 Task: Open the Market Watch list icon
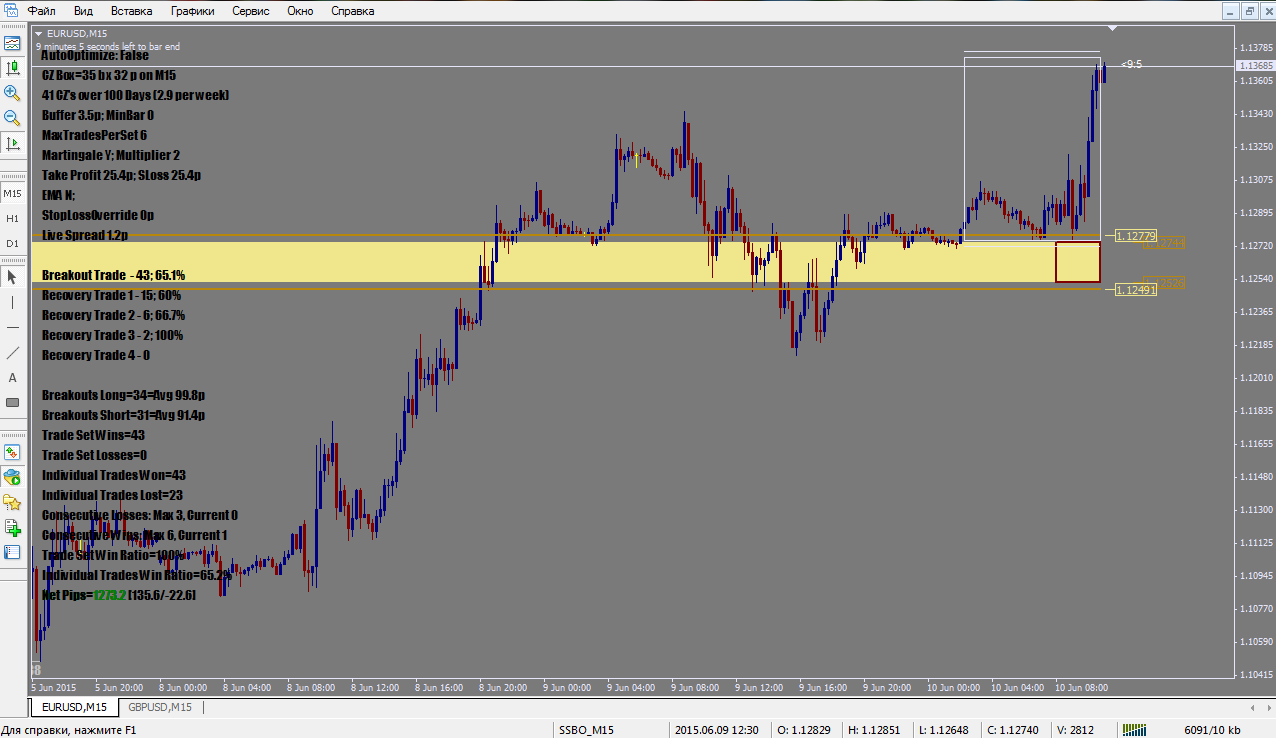point(12,552)
